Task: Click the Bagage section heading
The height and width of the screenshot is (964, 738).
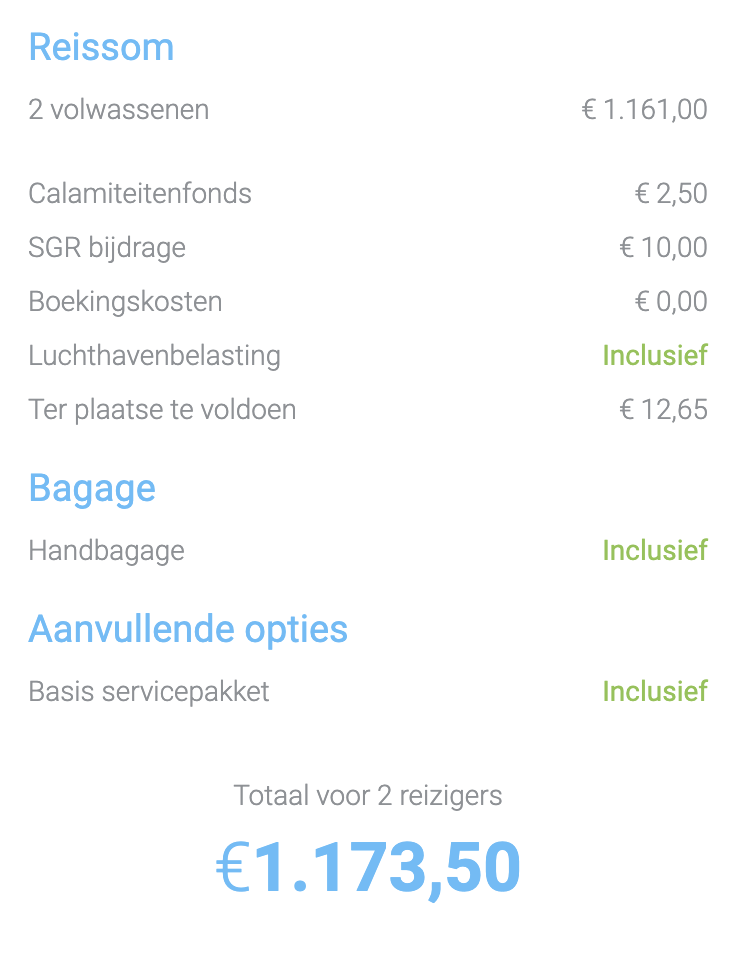Action: (x=92, y=489)
